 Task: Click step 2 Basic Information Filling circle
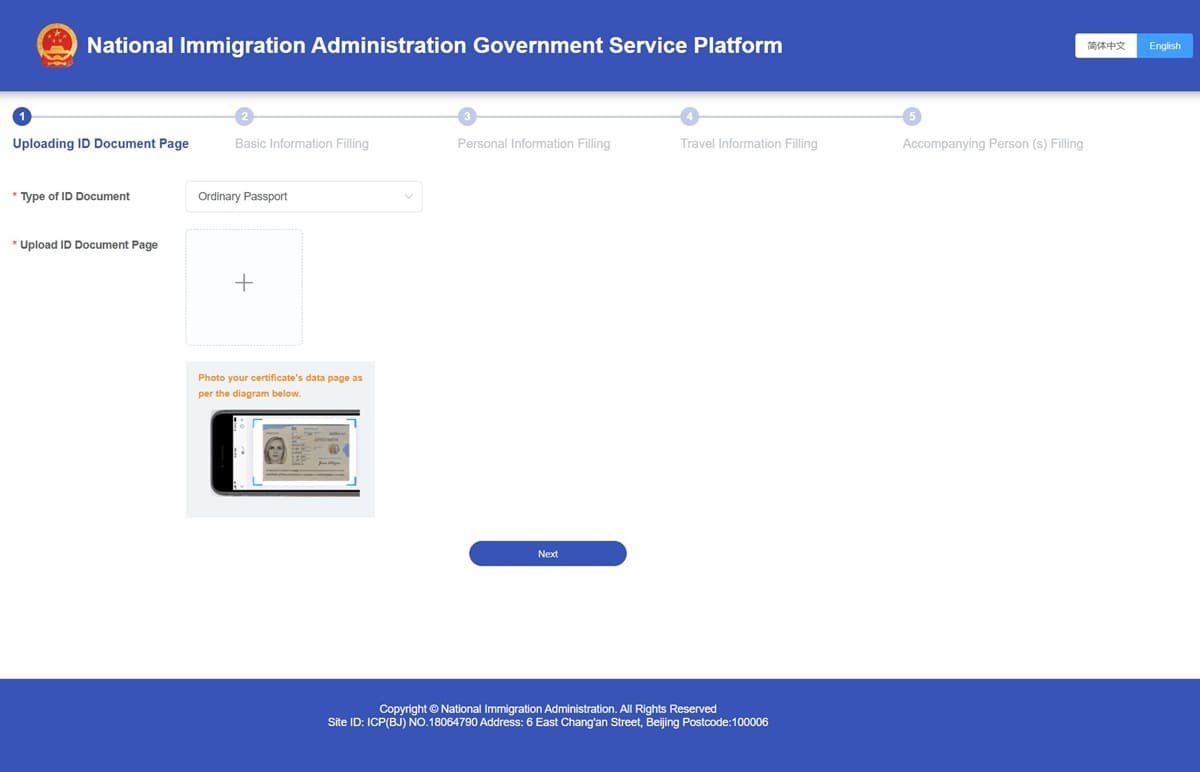click(x=245, y=116)
